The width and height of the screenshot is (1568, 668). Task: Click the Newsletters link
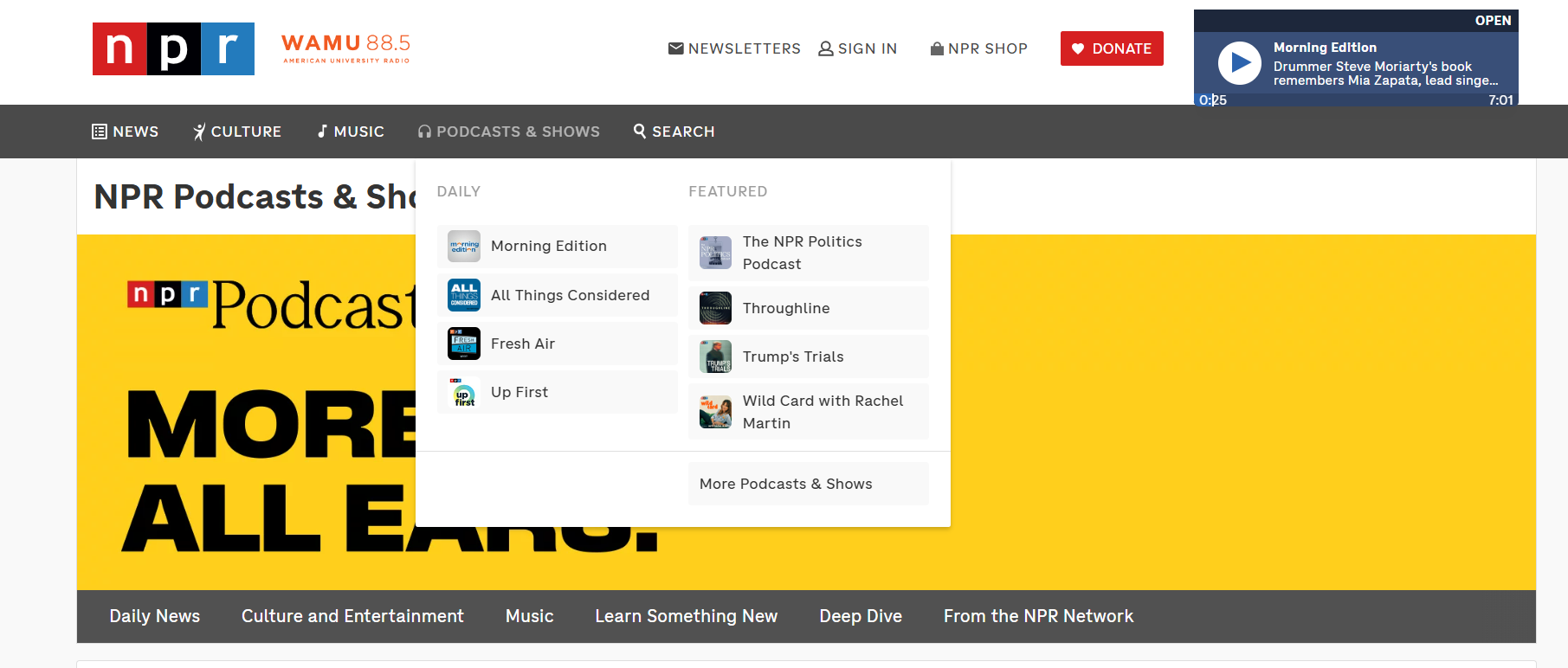734,48
